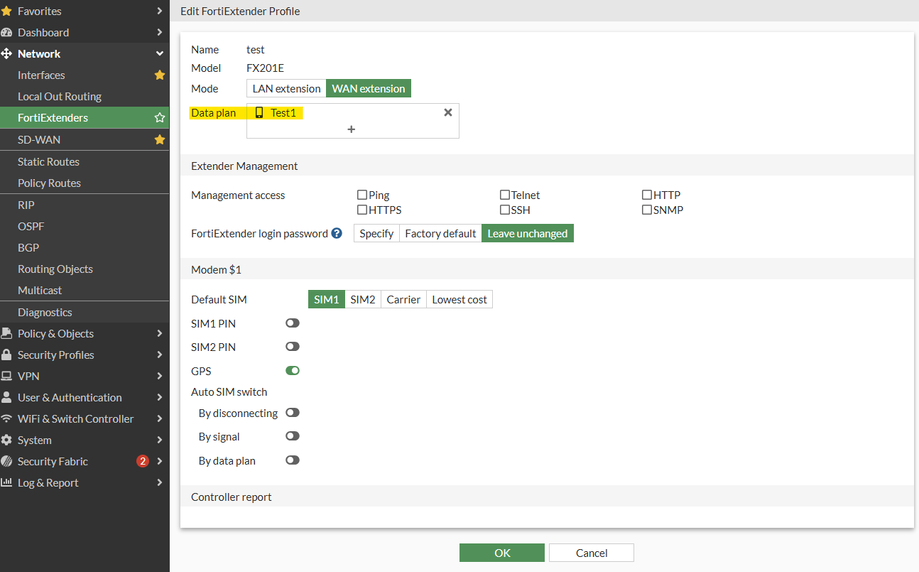The image size is (919, 572).
Task: Enable Auto SIM switch By signal
Action: click(292, 436)
